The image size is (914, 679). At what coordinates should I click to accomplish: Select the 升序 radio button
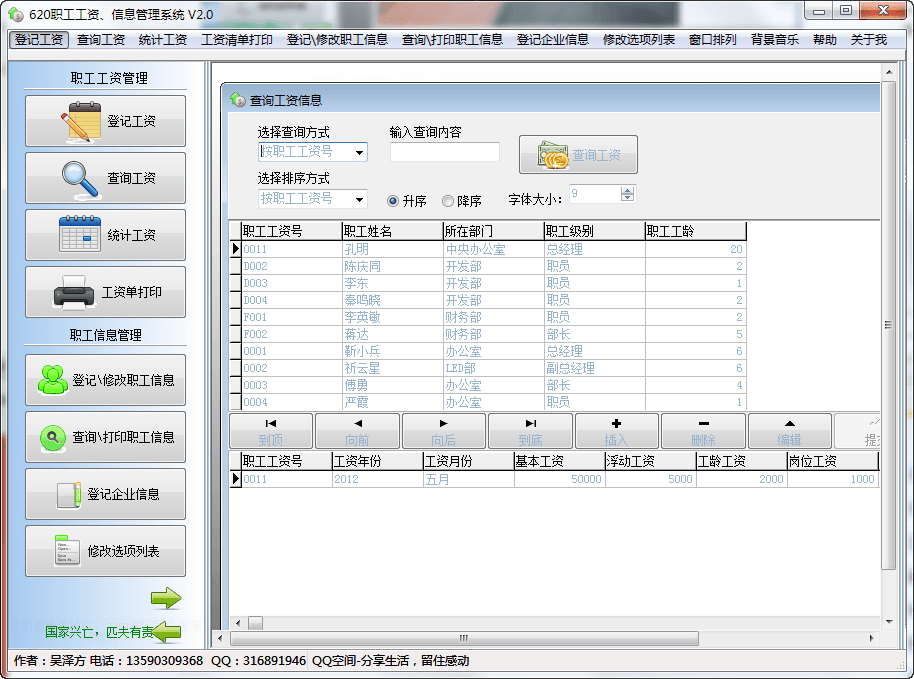tap(393, 201)
